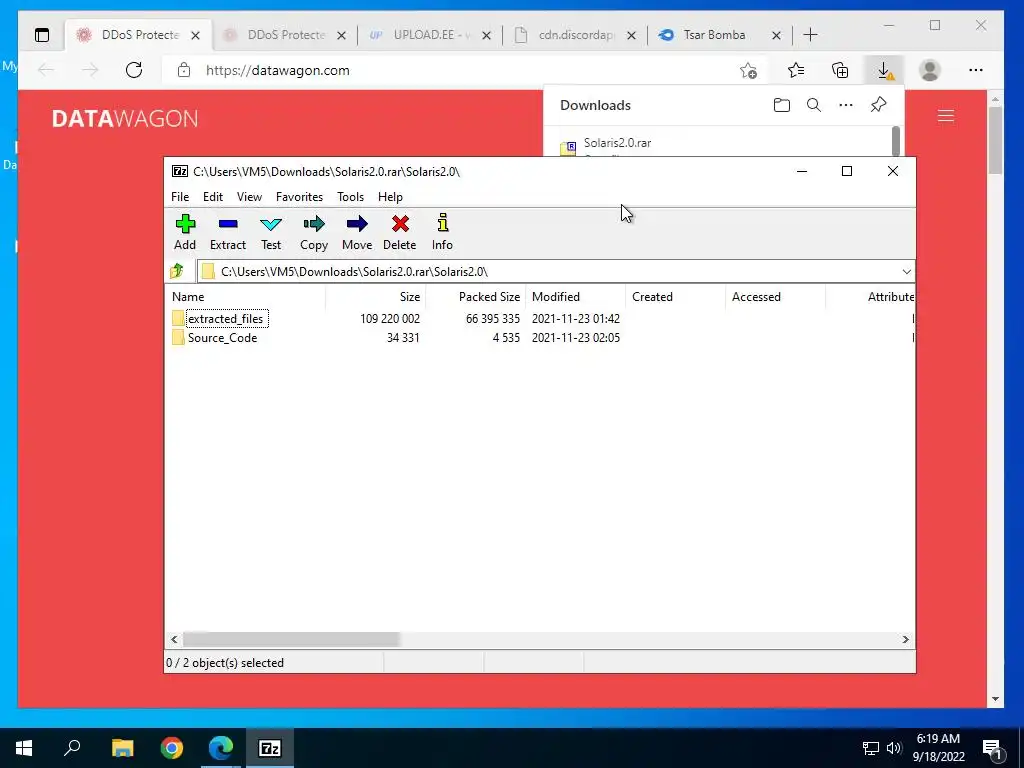The height and width of the screenshot is (768, 1024).
Task: Click the DATAWAGON logo link
Action: click(x=125, y=118)
